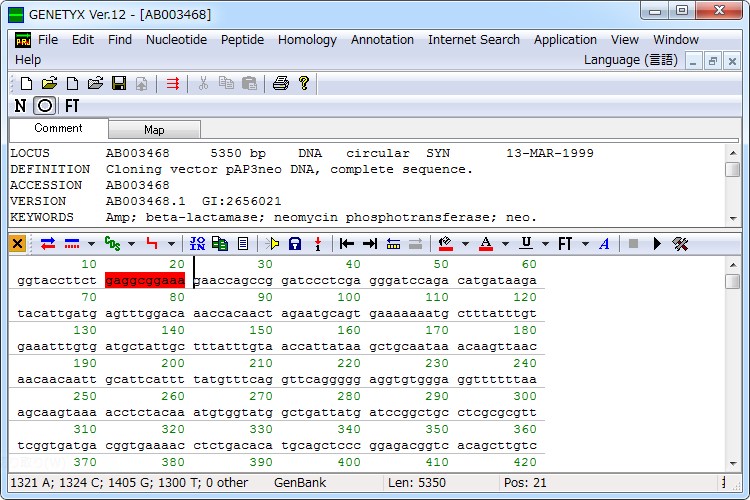The height and width of the screenshot is (500, 750).
Task: Click the blank page icon between the folder icons
Action: 72,84
